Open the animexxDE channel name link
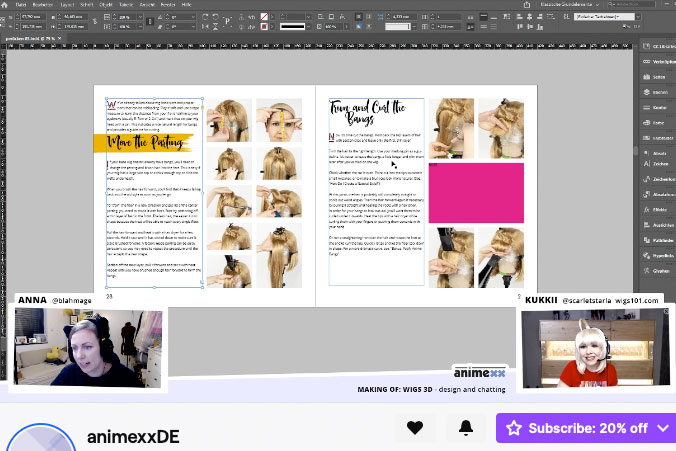 pyautogui.click(x=133, y=437)
